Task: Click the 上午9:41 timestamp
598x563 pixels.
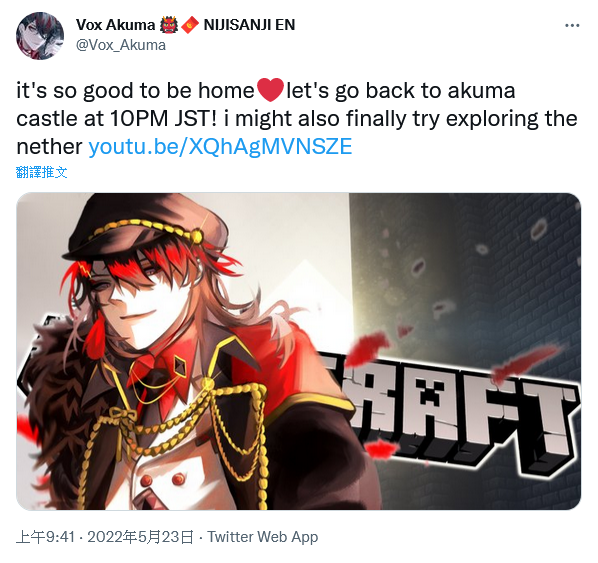Action: [45, 537]
